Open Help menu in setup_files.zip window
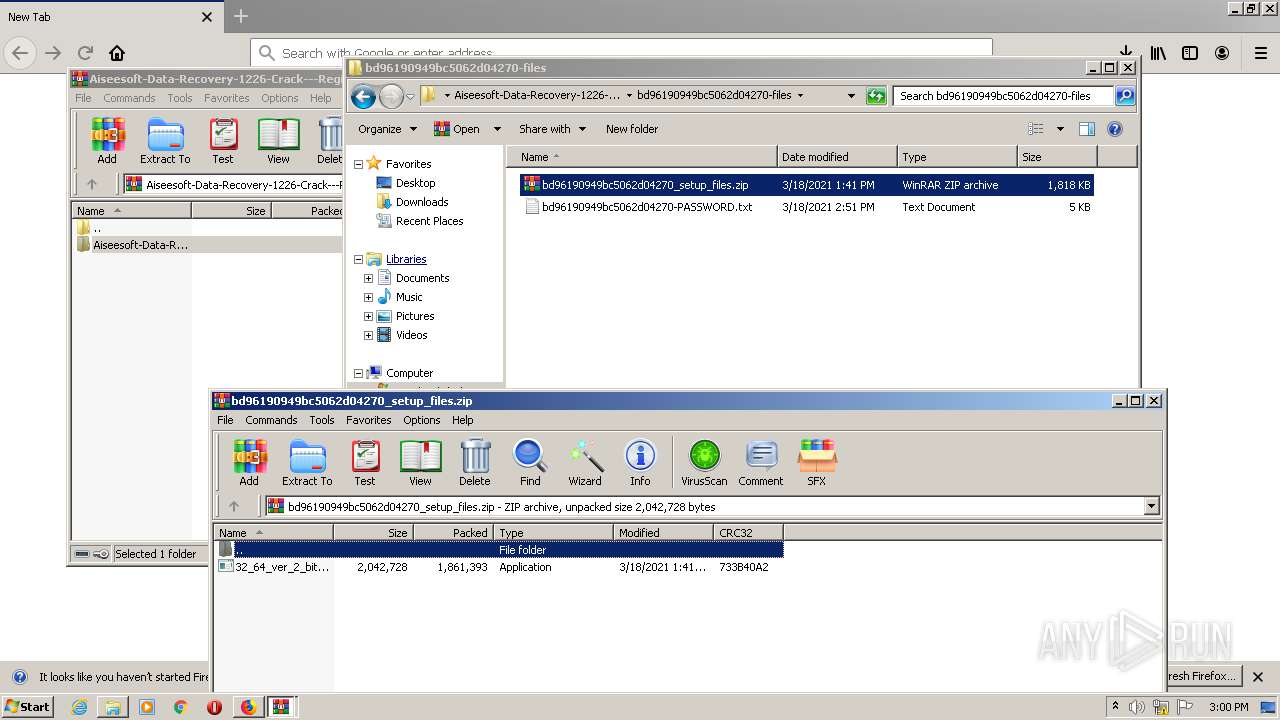The height and width of the screenshot is (720, 1280). pyautogui.click(x=462, y=420)
